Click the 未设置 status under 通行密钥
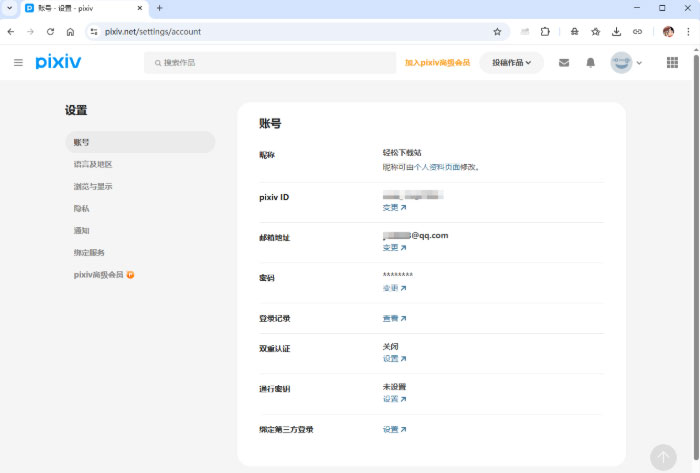Image resolution: width=700 pixels, height=473 pixels. [394, 386]
